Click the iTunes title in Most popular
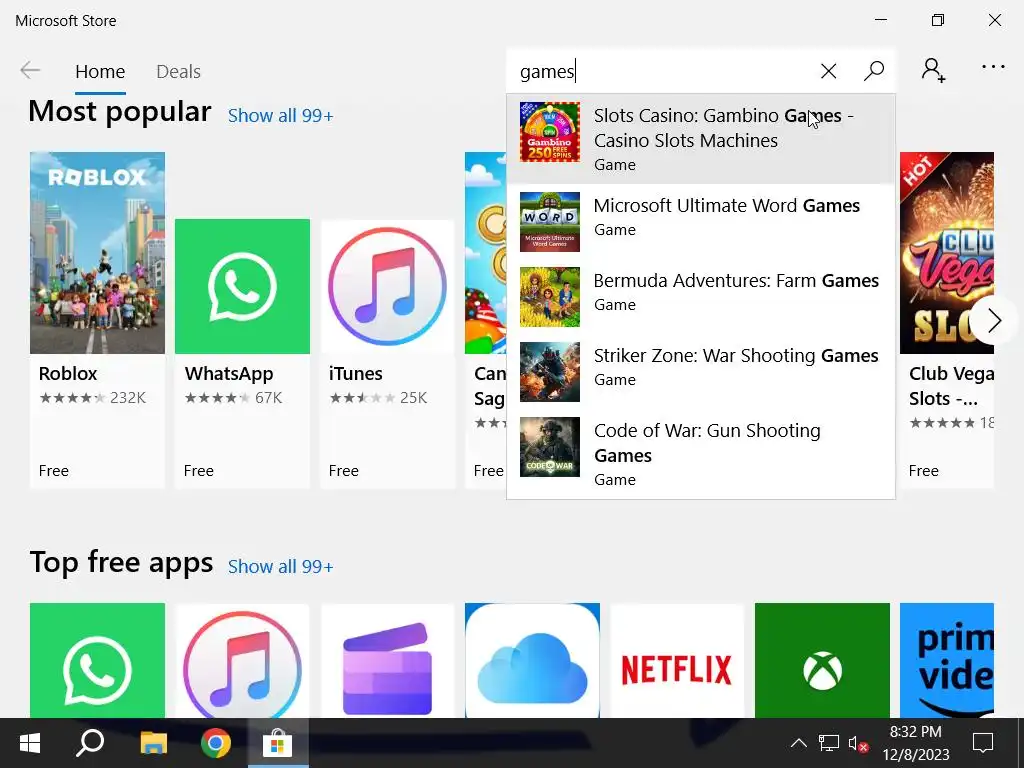This screenshot has height=768, width=1024. [x=356, y=374]
